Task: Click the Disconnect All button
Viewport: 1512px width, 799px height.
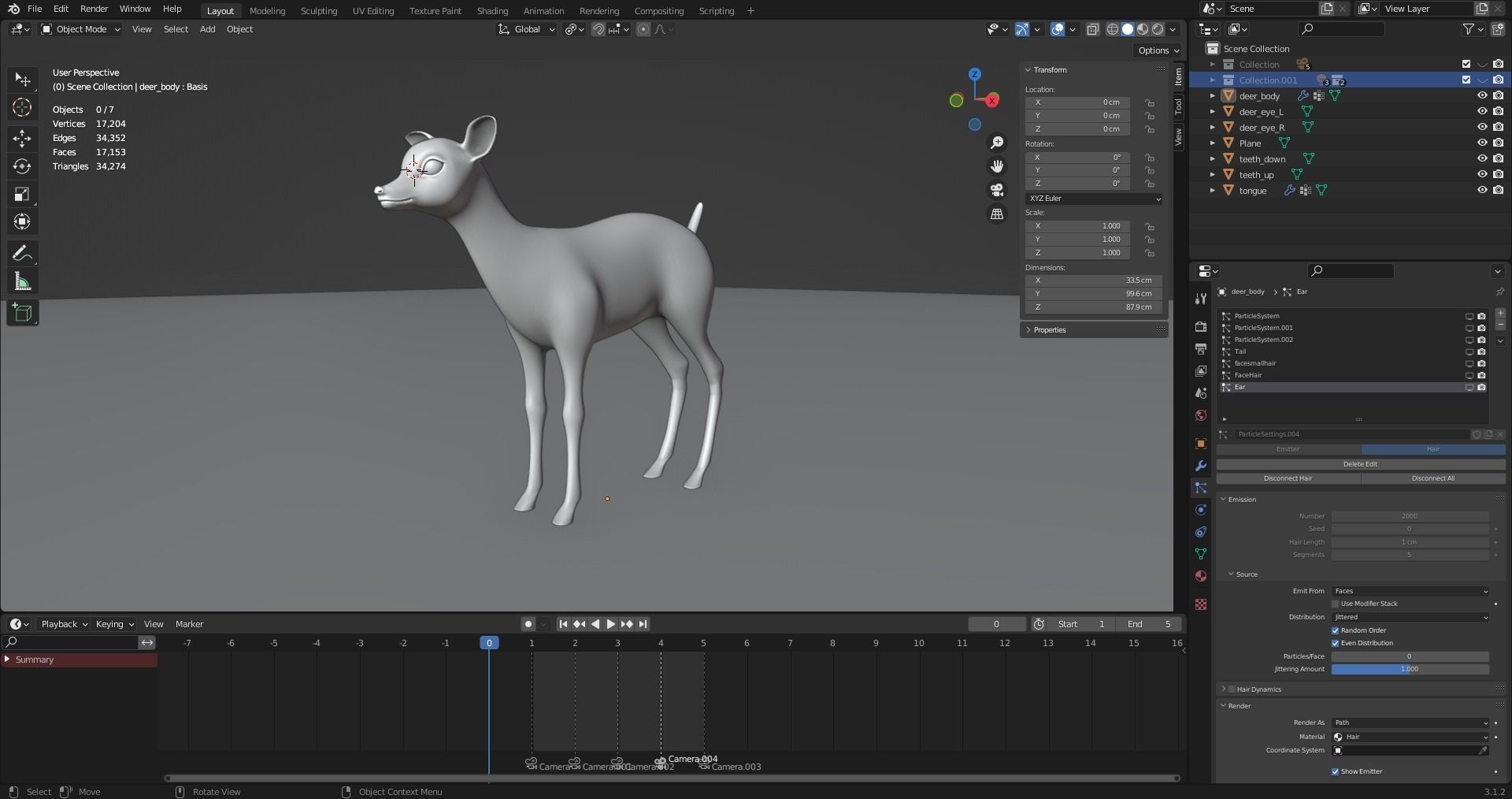Action: [1432, 478]
